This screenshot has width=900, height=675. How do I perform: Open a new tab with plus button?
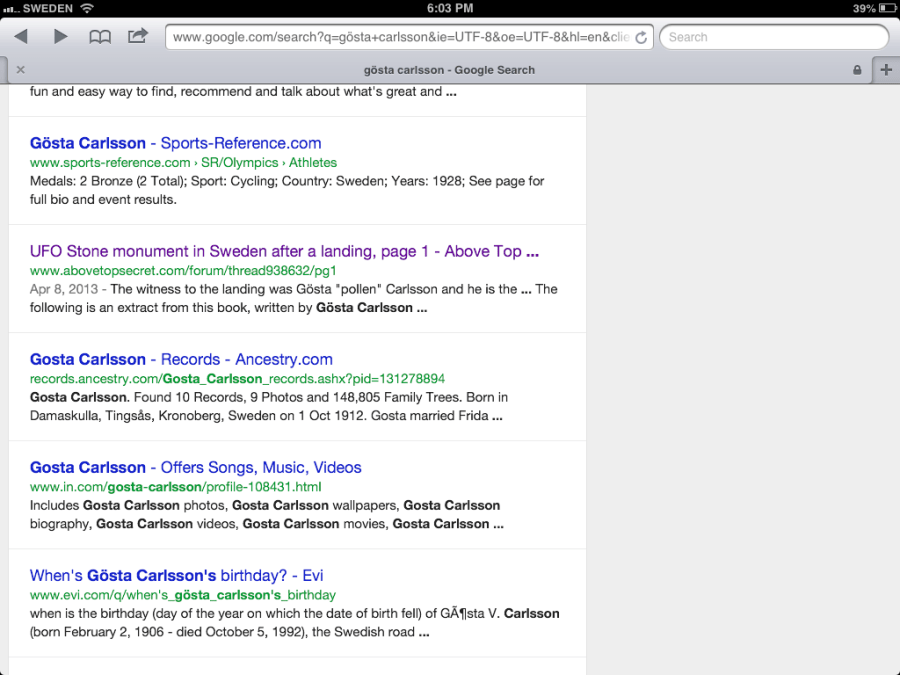click(886, 70)
